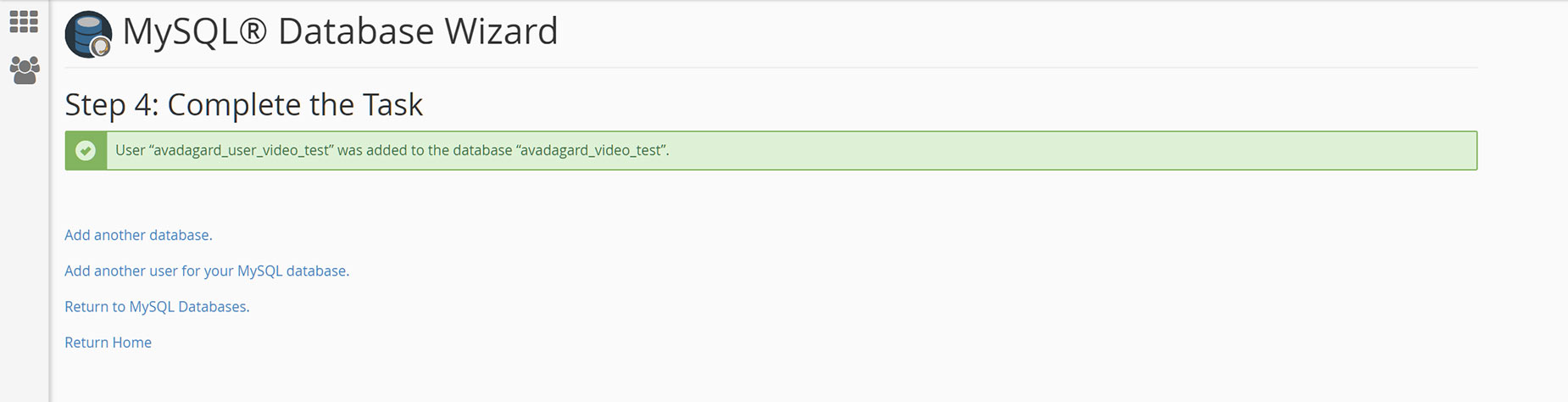Click the horizontal divider below the page title
This screenshot has height=402, width=1568.
(771, 67)
